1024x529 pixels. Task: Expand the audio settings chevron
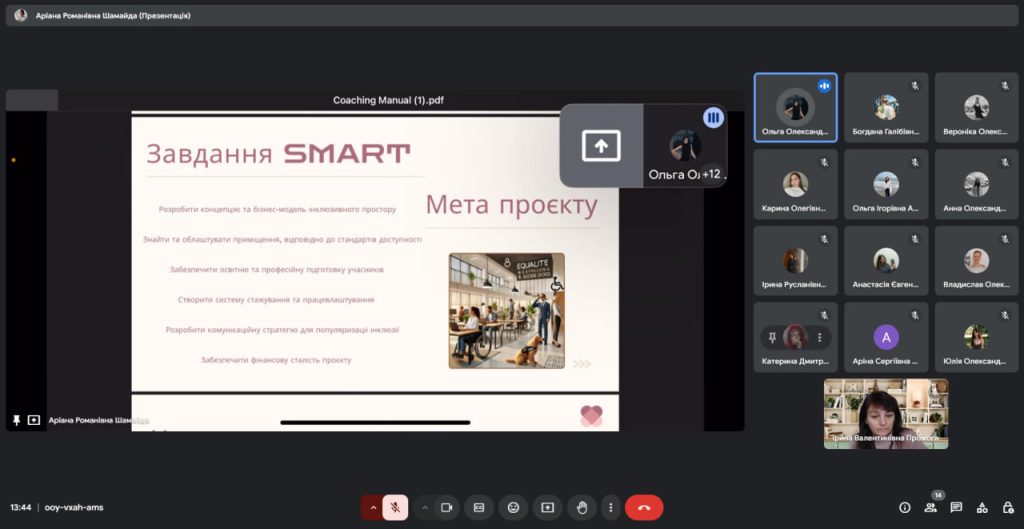(373, 507)
